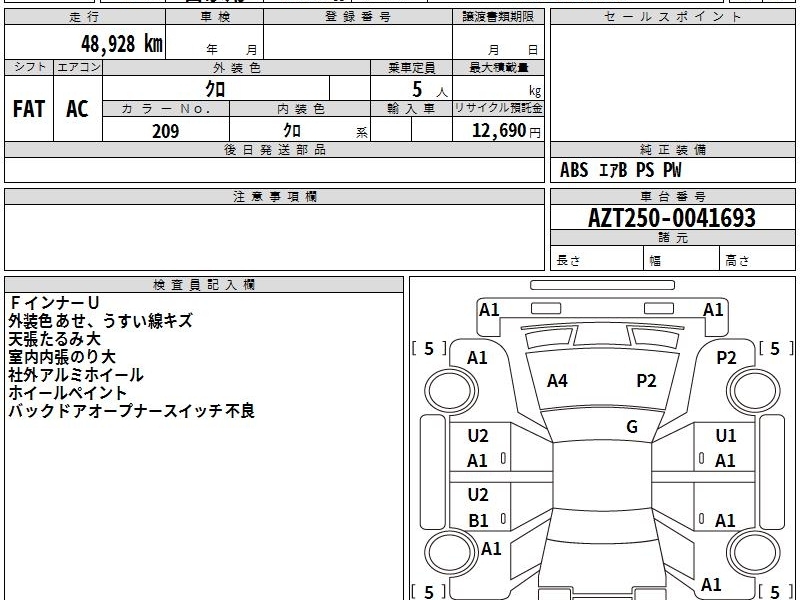This screenshot has width=800, height=600.
Task: Click the B1 mark on the car diagram
Action: 479,520
